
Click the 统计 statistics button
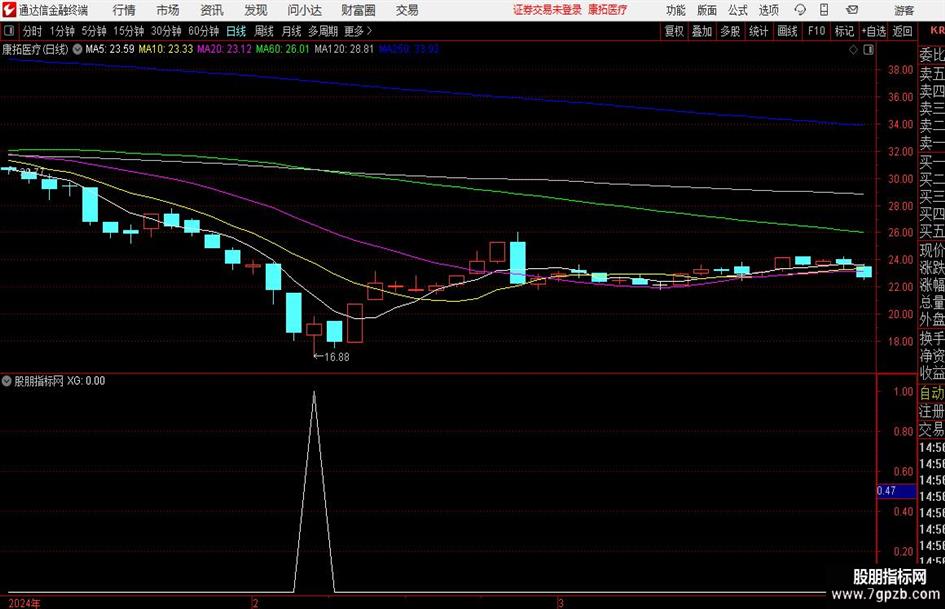point(758,31)
